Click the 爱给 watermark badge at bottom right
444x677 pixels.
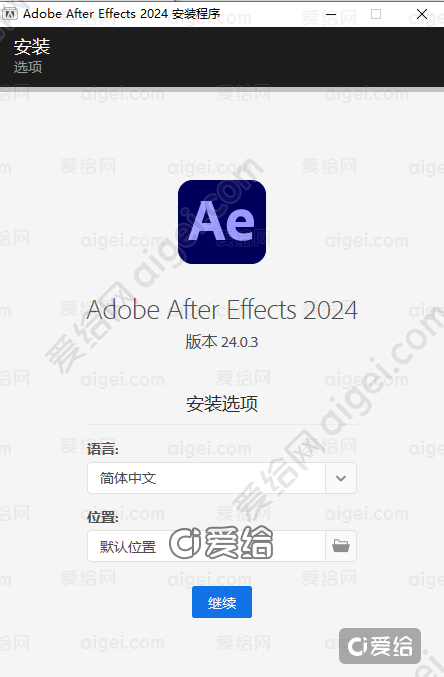(380, 645)
